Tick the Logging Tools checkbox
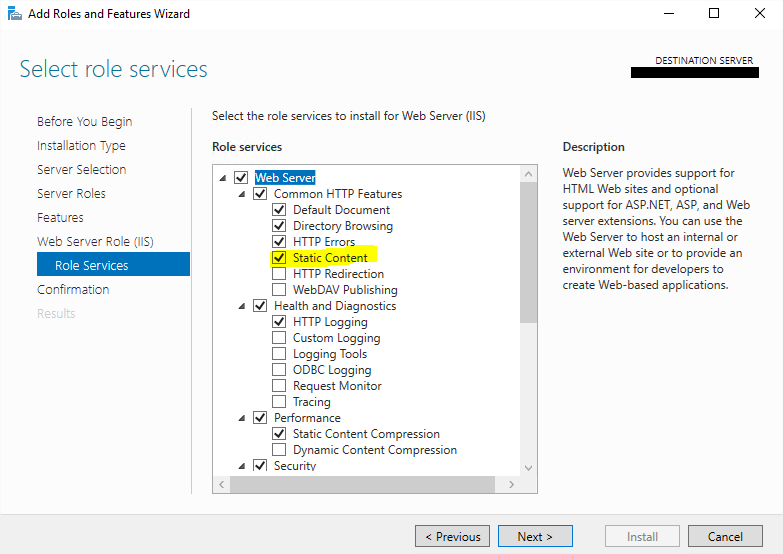 [x=279, y=354]
